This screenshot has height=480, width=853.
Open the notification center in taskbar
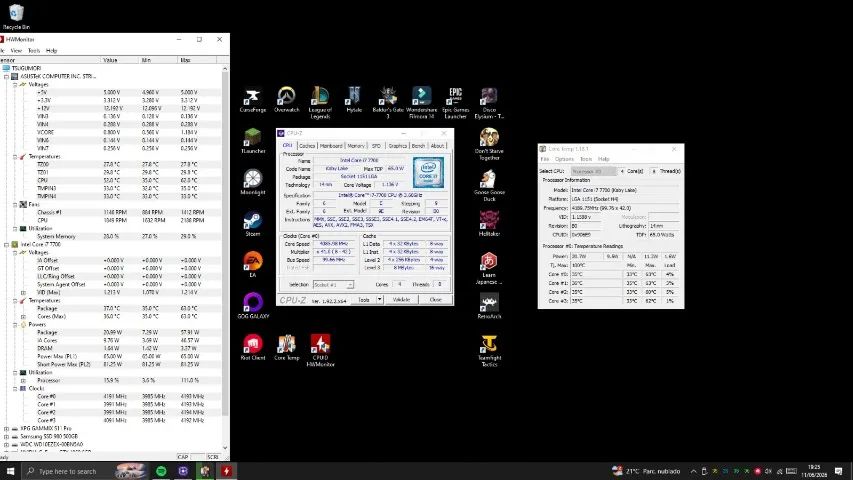[x=839, y=471]
